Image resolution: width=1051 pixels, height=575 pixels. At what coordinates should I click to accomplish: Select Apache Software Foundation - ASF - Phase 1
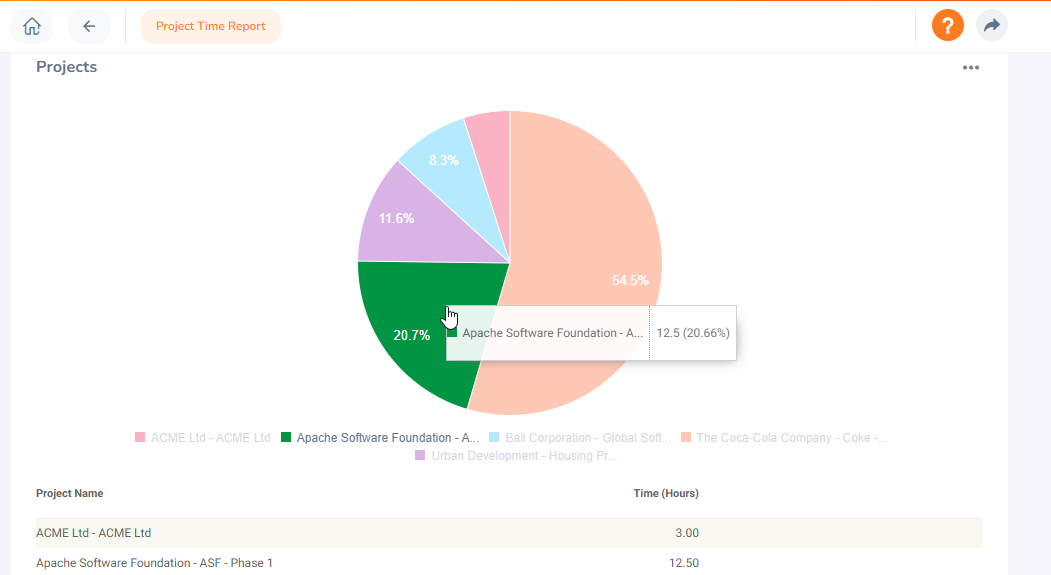pos(509,562)
